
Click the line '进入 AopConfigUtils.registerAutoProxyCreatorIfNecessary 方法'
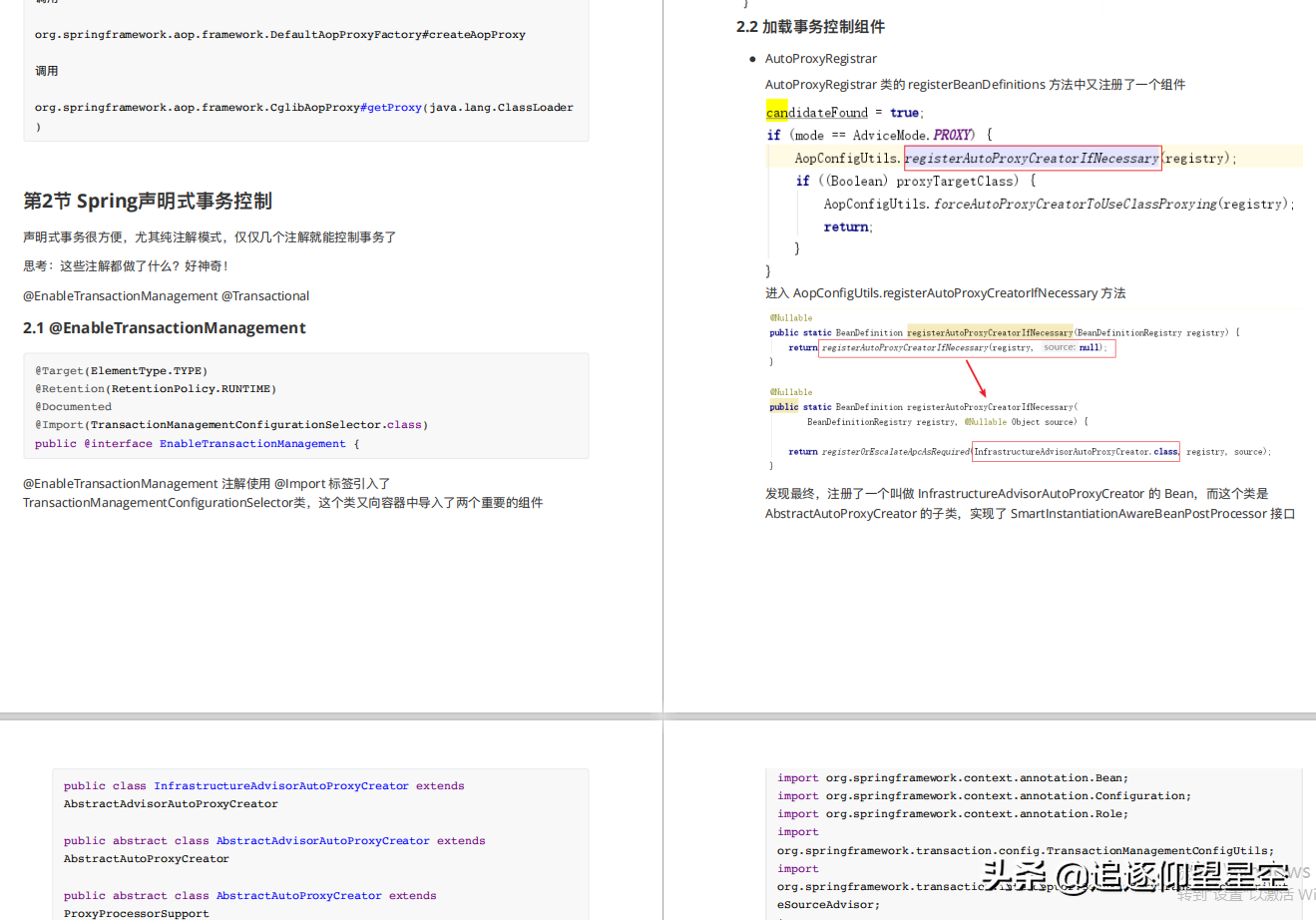tap(945, 293)
